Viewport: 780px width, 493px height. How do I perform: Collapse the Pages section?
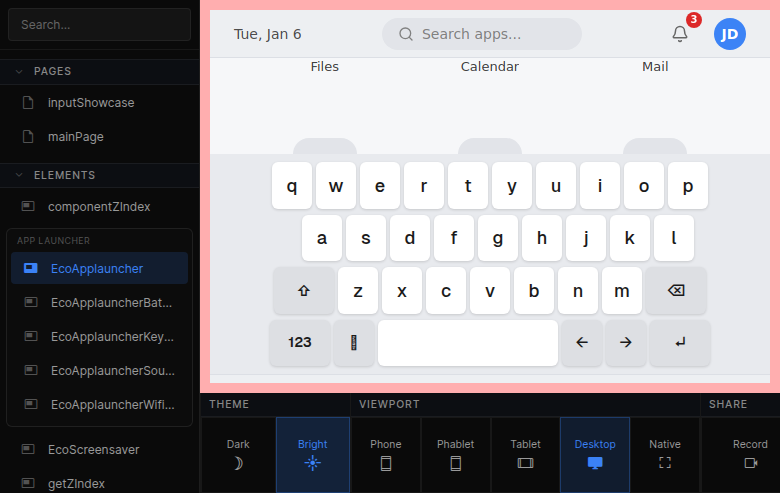click(x=19, y=71)
